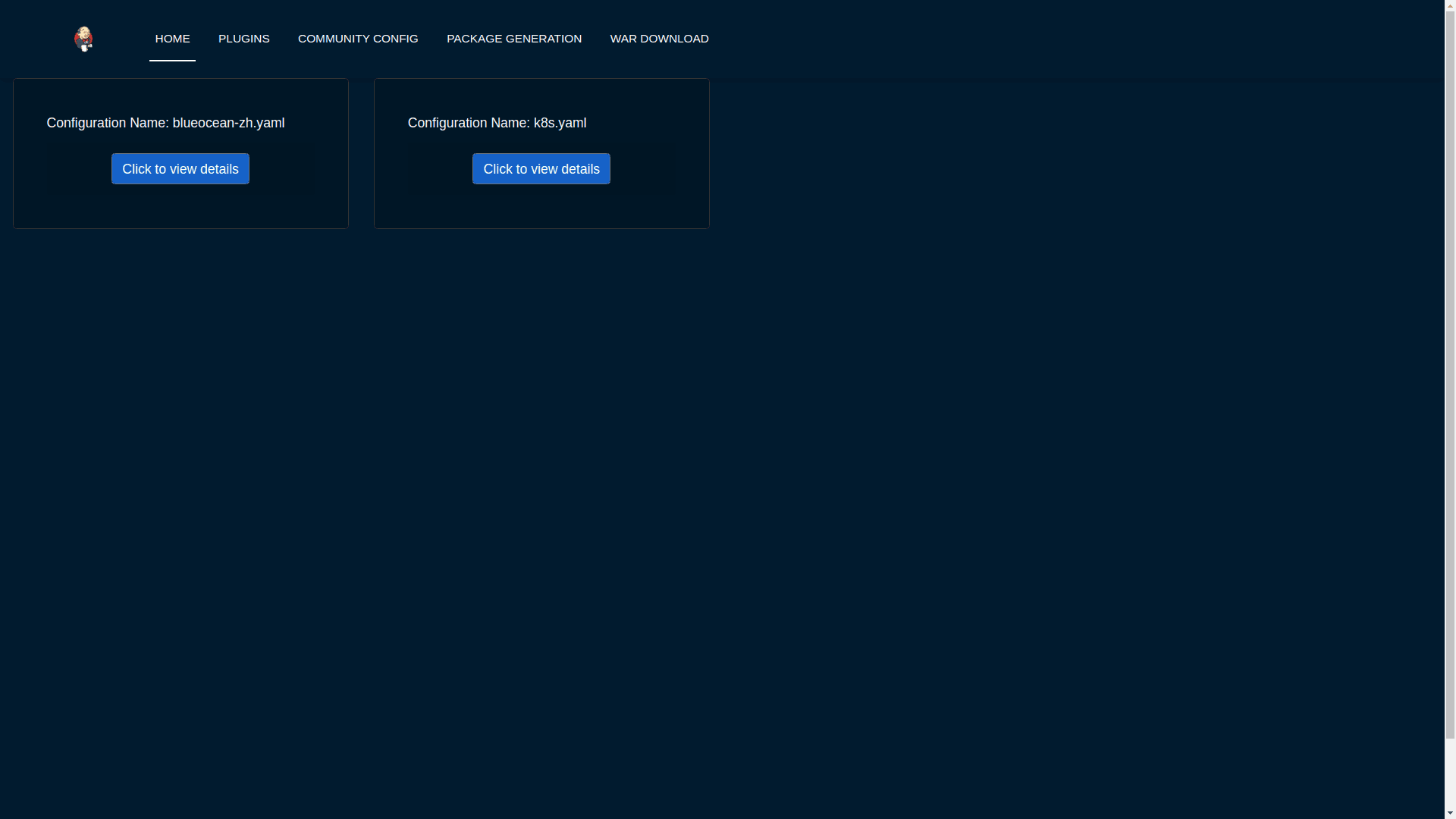Switch to COMMUNITY CONFIG

pyautogui.click(x=358, y=39)
